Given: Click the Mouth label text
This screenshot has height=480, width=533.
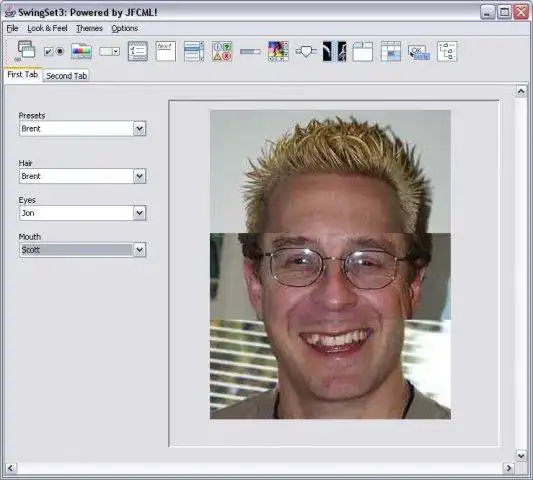Looking at the screenshot, I should [x=30, y=237].
